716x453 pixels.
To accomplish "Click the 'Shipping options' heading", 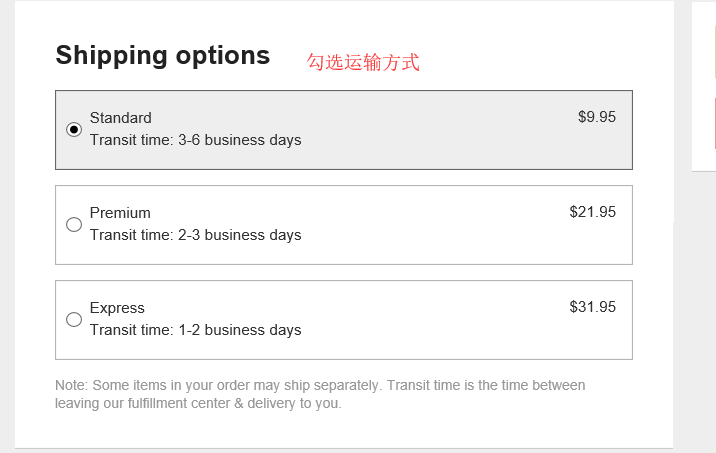I will [x=163, y=55].
